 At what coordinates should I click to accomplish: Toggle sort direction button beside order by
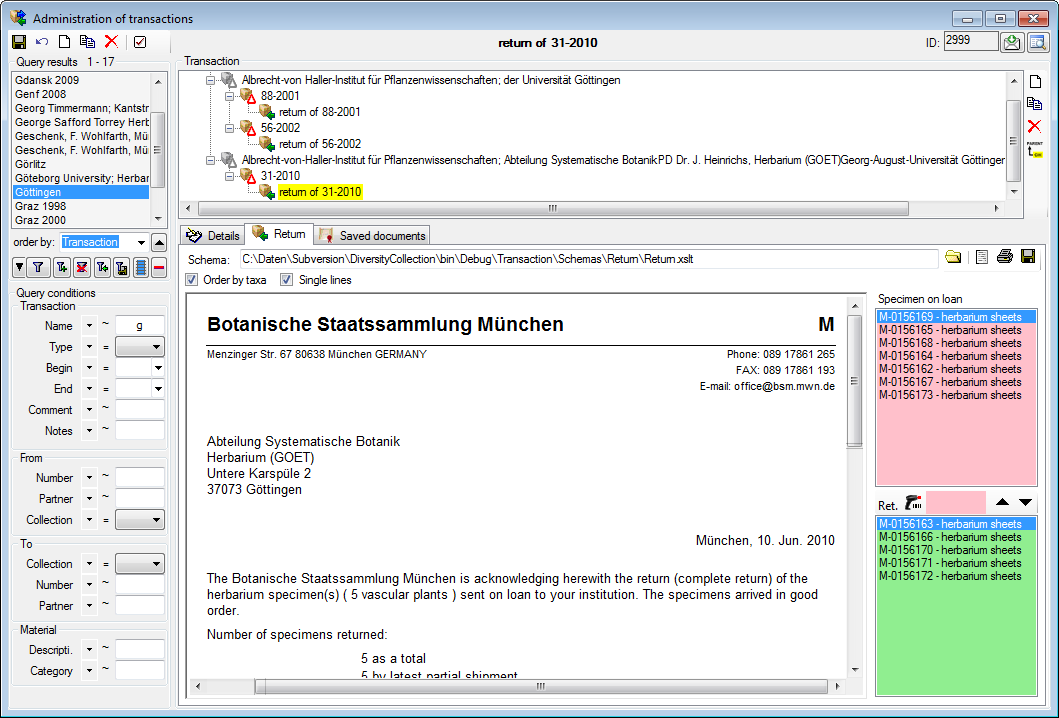click(159, 242)
